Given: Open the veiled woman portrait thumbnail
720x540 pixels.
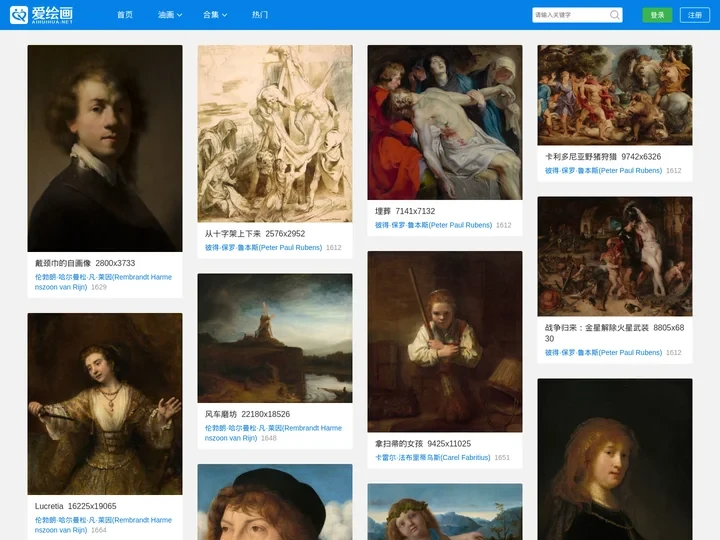Looking at the screenshot, I should click(615, 459).
